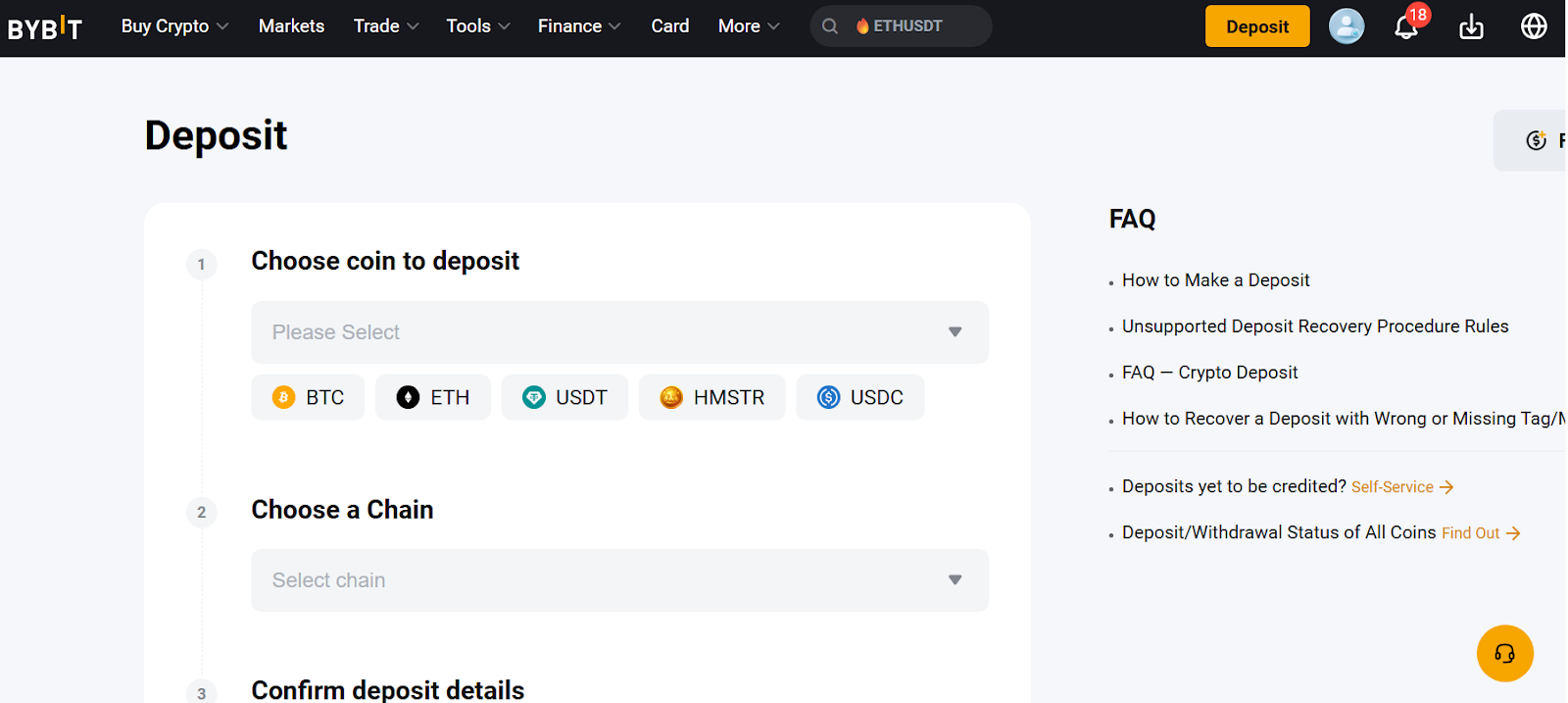Select the USDT coin chip
The width and height of the screenshot is (1568, 703).
tap(564, 397)
